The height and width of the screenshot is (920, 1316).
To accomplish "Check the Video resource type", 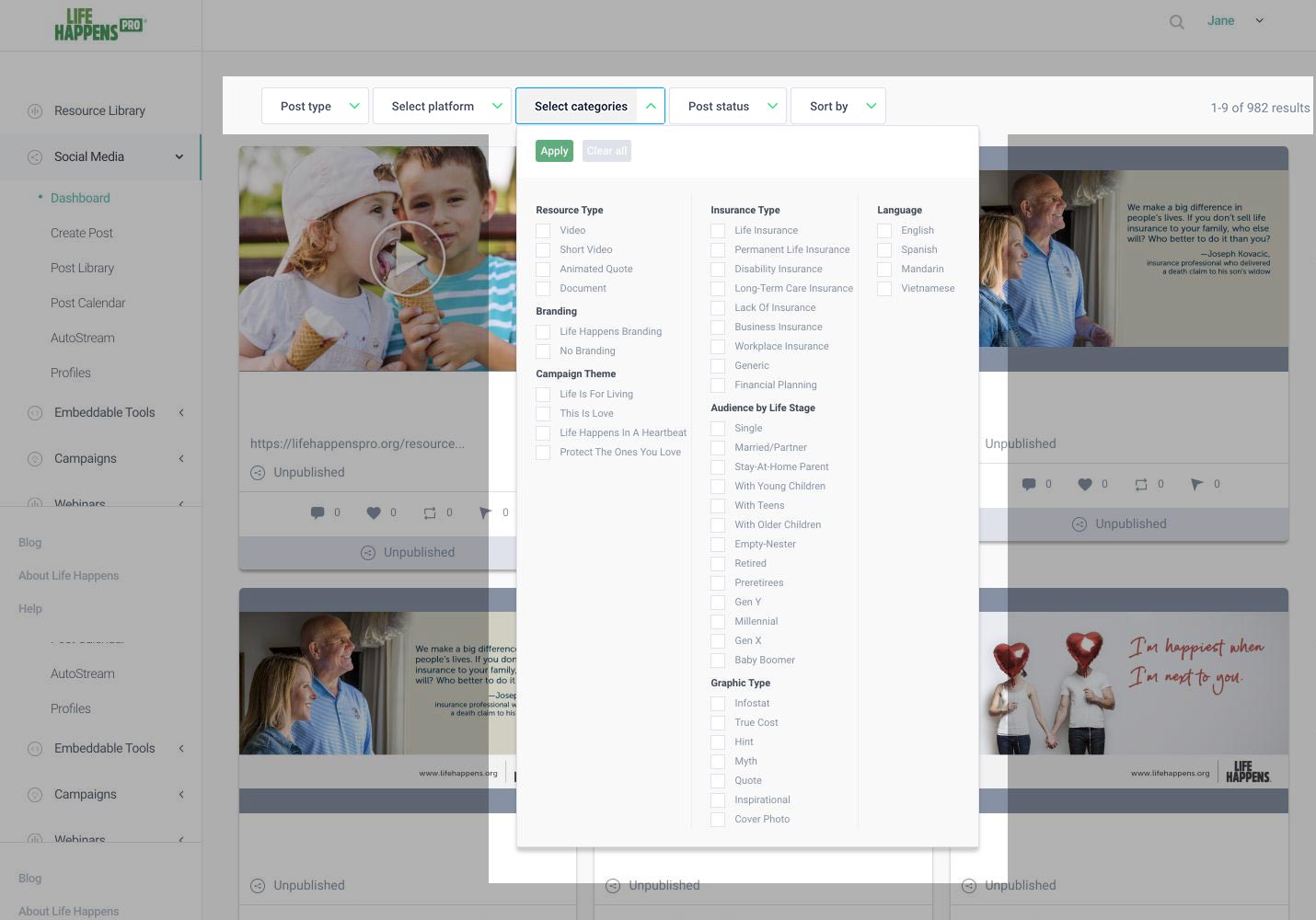I will [543, 231].
